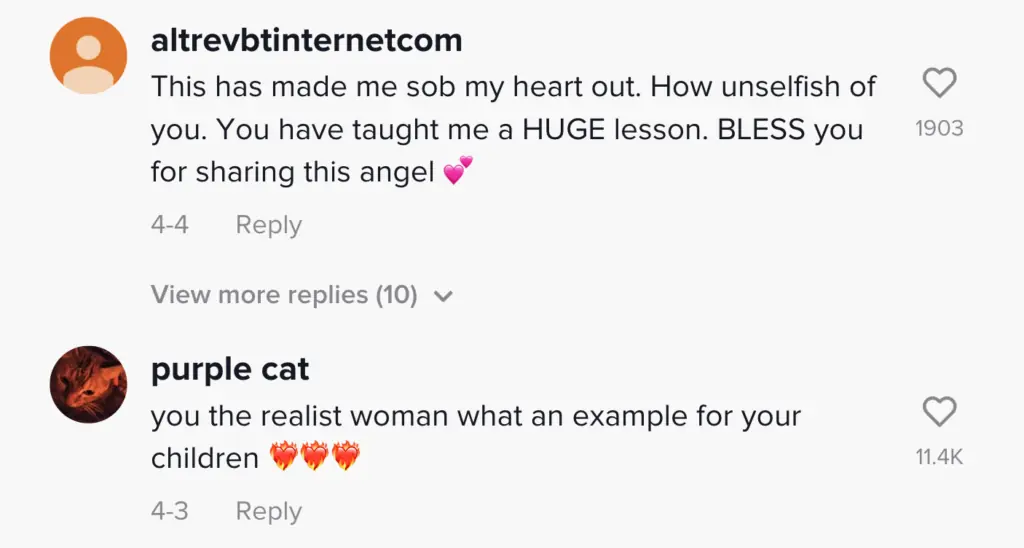Click the pink two-hearts emoji
The image size is (1024, 548).
[457, 171]
